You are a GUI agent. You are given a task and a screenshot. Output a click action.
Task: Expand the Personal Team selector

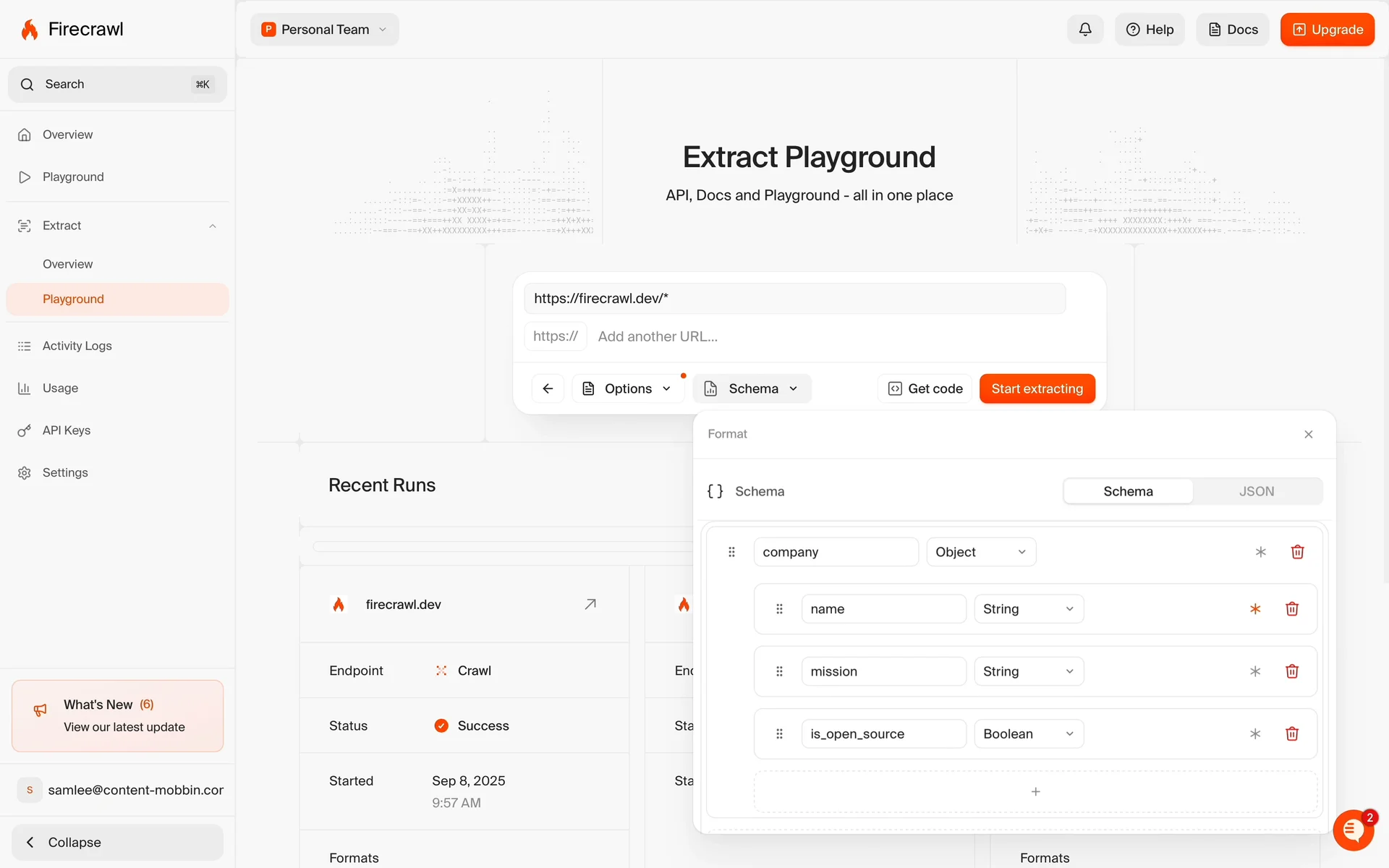[x=325, y=30]
